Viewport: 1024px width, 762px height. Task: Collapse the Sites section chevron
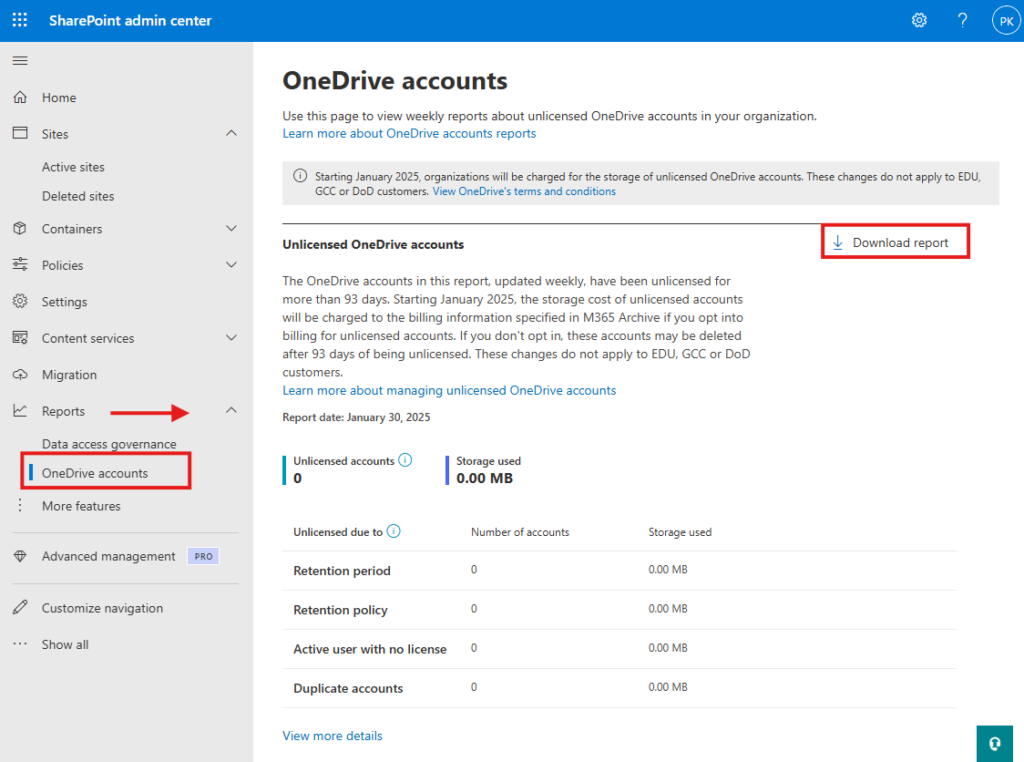(231, 133)
